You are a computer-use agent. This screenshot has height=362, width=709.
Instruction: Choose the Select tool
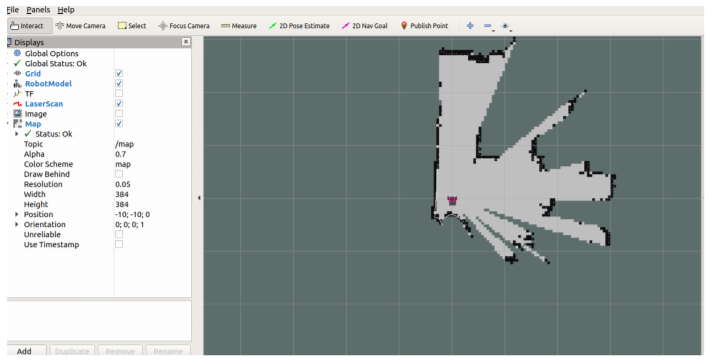pos(132,26)
